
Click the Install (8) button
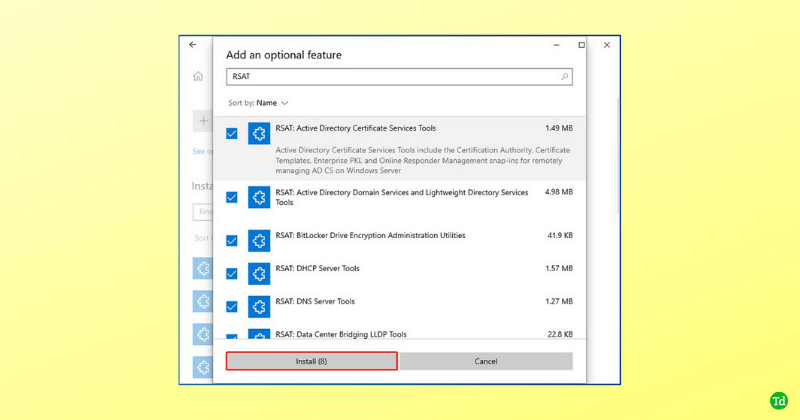click(311, 361)
